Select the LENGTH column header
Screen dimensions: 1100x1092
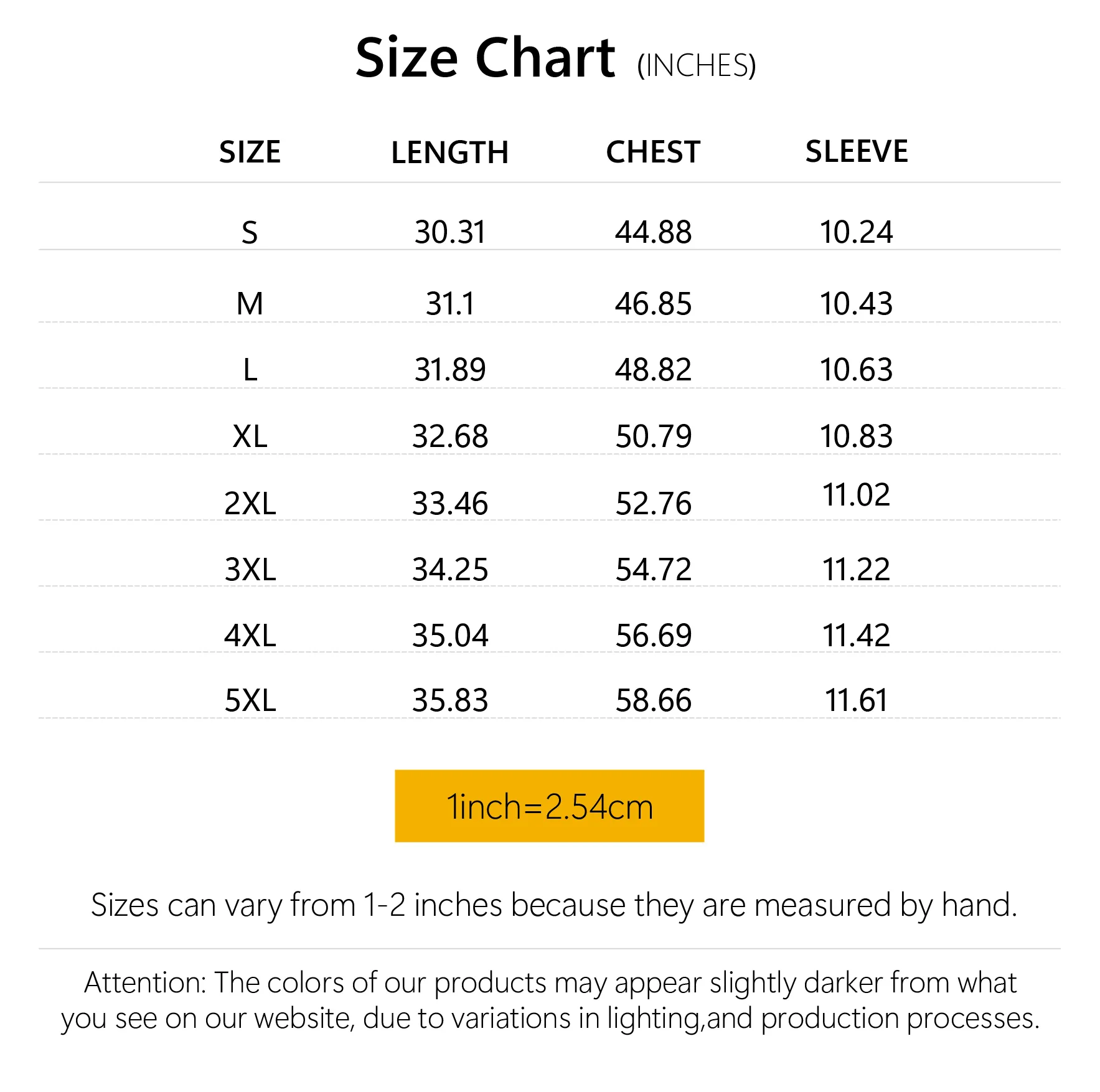(x=449, y=153)
